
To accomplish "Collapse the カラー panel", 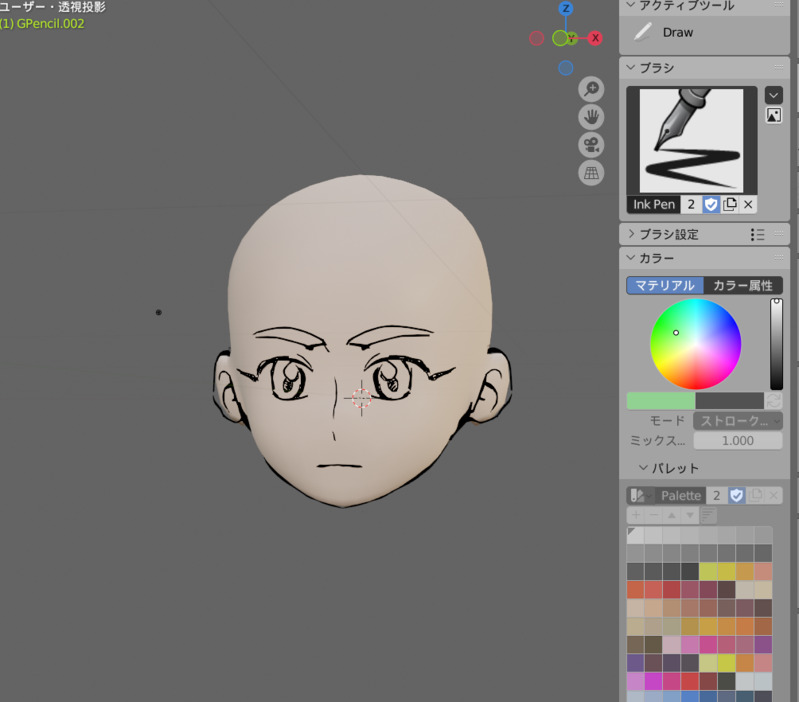I will 631,258.
